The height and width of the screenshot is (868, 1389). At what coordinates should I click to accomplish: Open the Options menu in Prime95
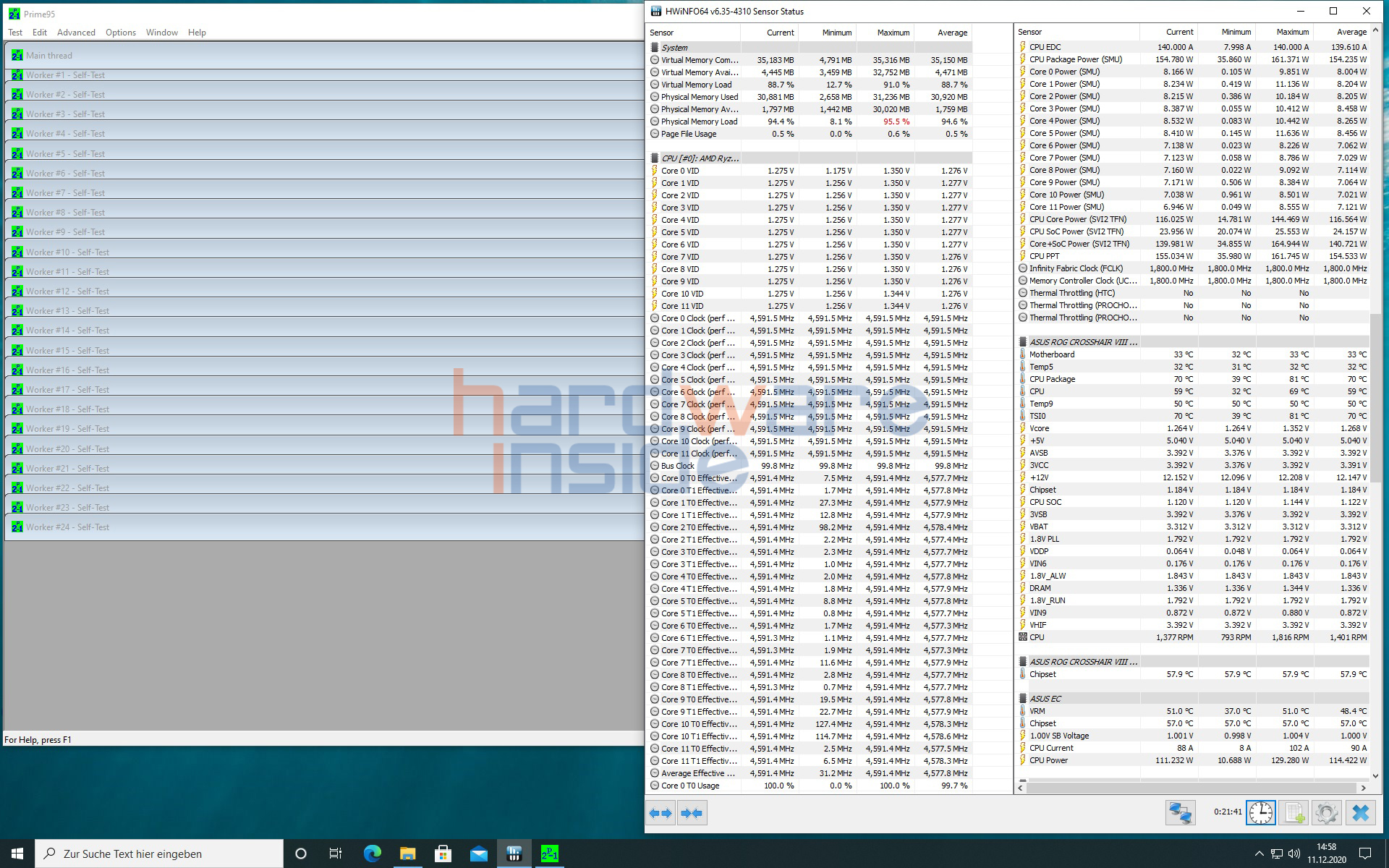click(121, 33)
